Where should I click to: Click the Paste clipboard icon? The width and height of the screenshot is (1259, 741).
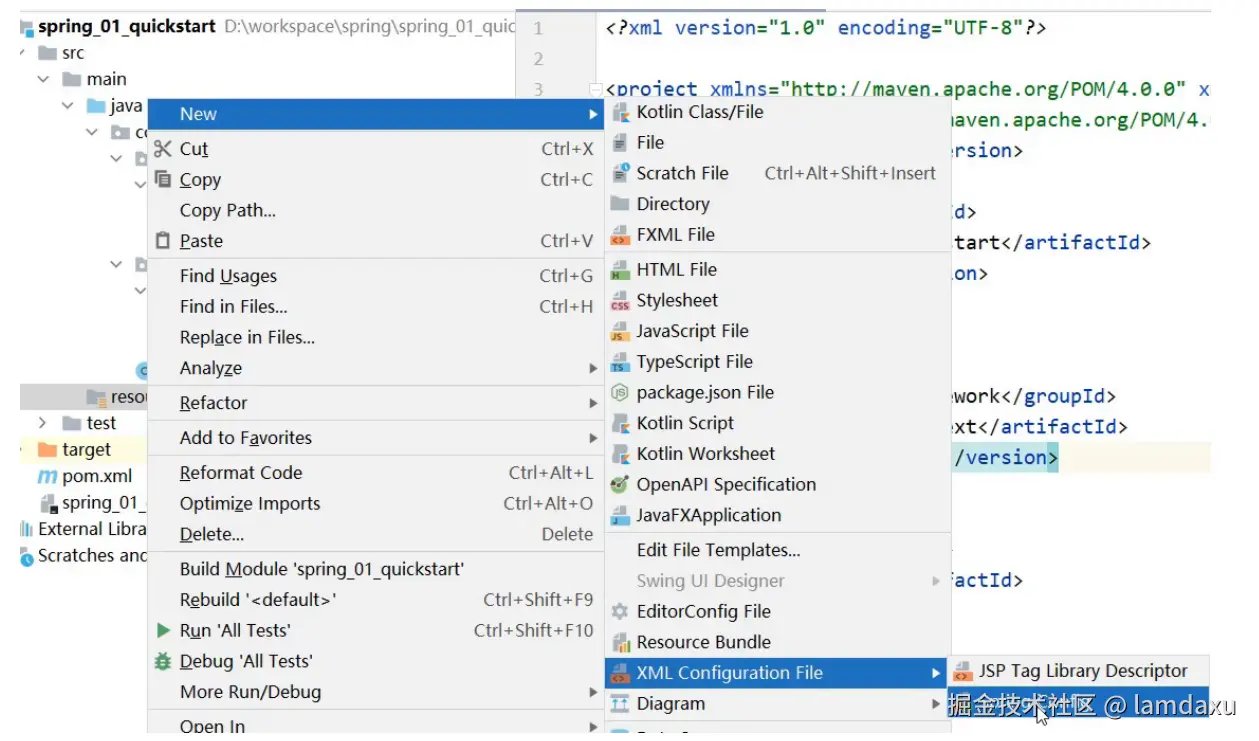coord(163,241)
